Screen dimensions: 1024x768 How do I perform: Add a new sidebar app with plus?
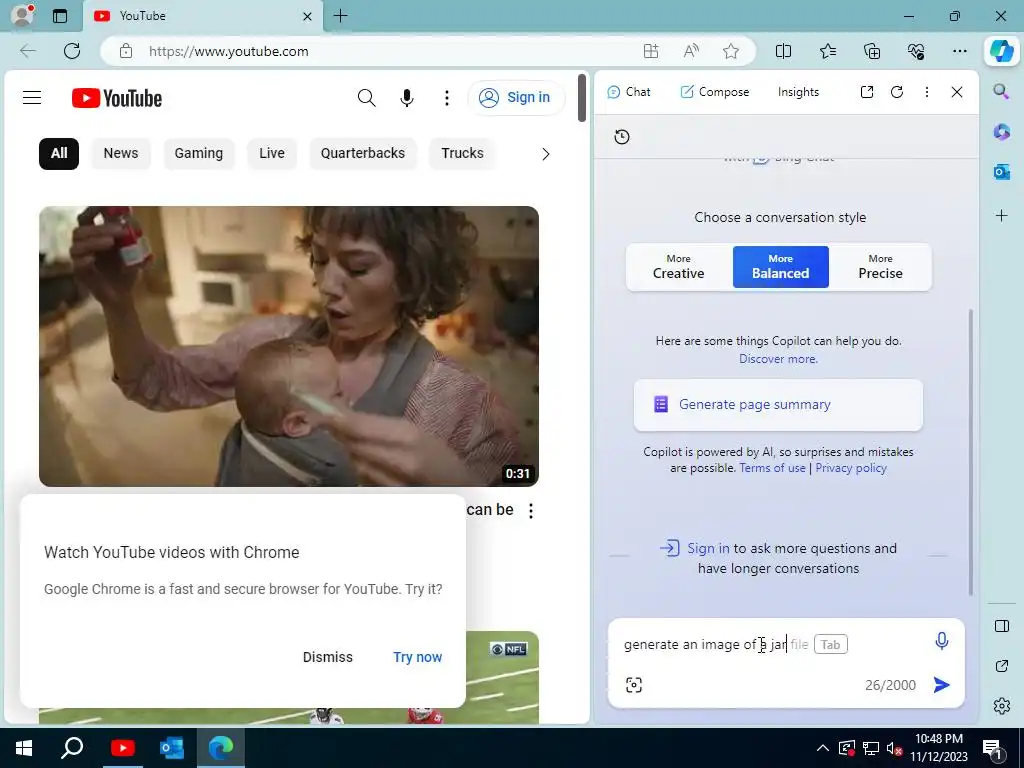coord(1001,216)
